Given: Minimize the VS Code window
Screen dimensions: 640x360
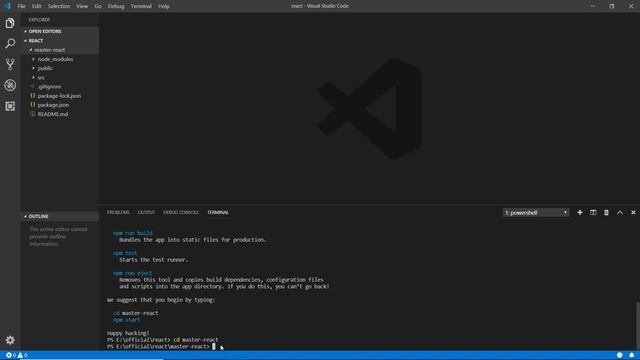Looking at the screenshot, I should [592, 6].
